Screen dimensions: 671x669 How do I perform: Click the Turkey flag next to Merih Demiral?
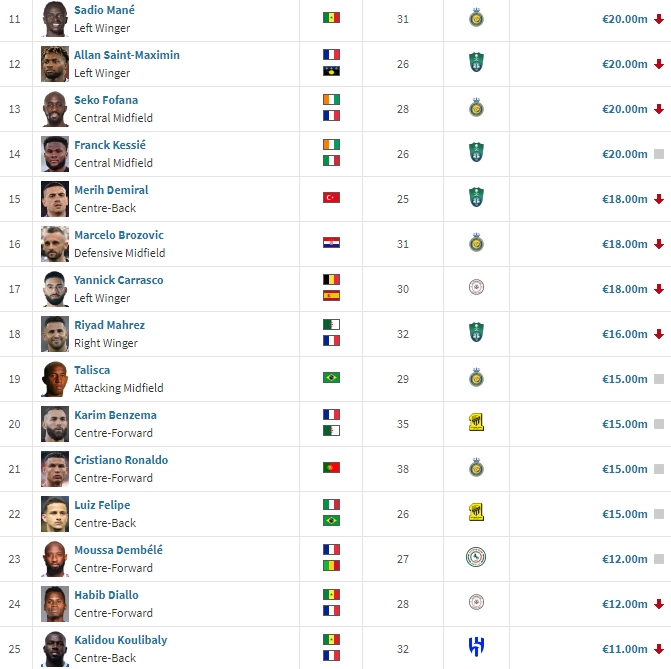tap(331, 197)
